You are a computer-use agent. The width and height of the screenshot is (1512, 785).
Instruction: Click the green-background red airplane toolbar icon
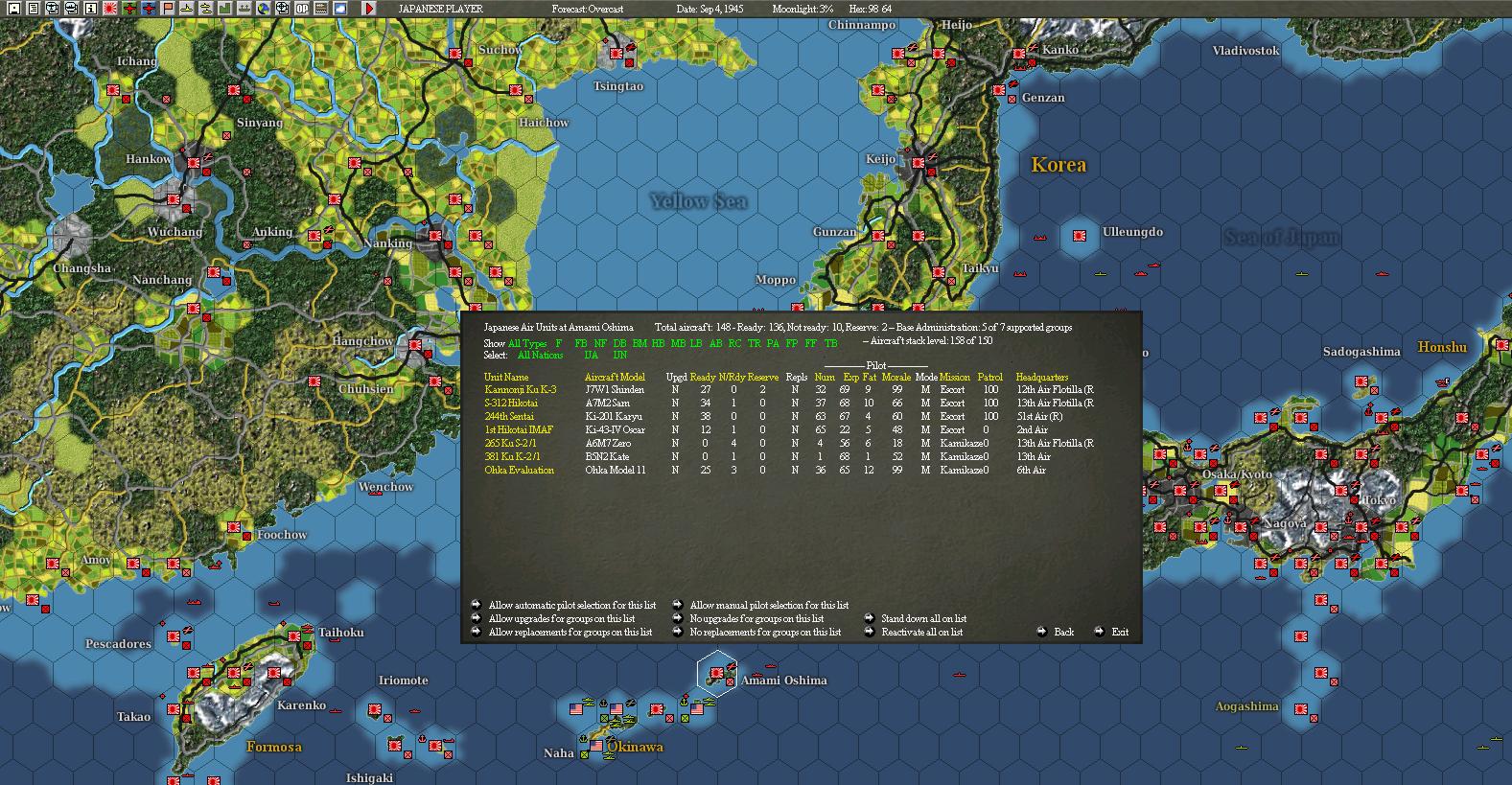(129, 9)
